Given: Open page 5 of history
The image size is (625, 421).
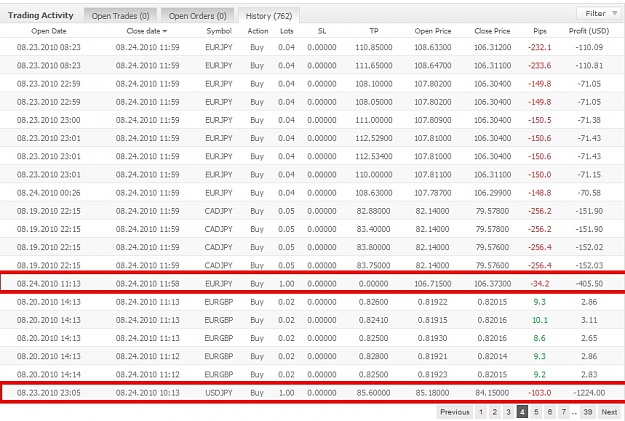Looking at the screenshot, I should 536,412.
